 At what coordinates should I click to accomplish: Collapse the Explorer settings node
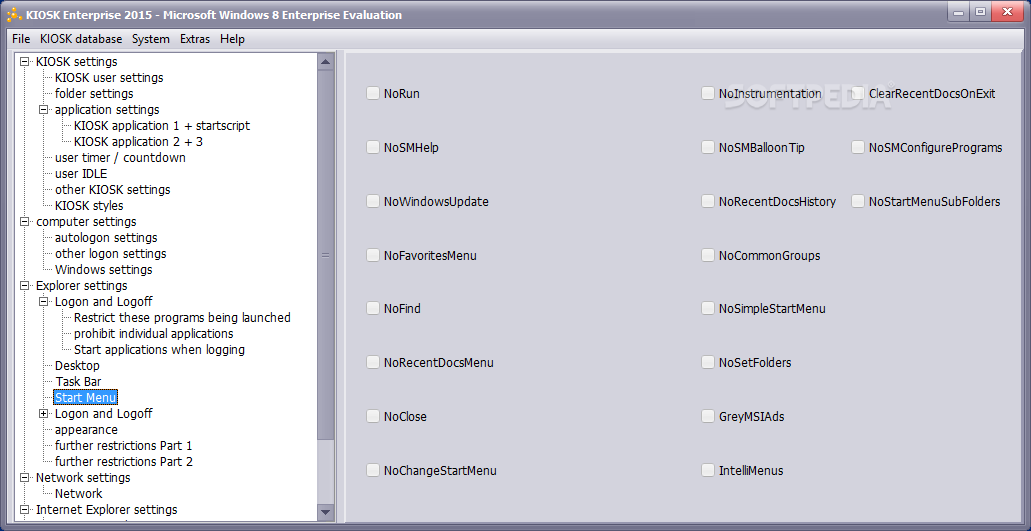click(25, 286)
